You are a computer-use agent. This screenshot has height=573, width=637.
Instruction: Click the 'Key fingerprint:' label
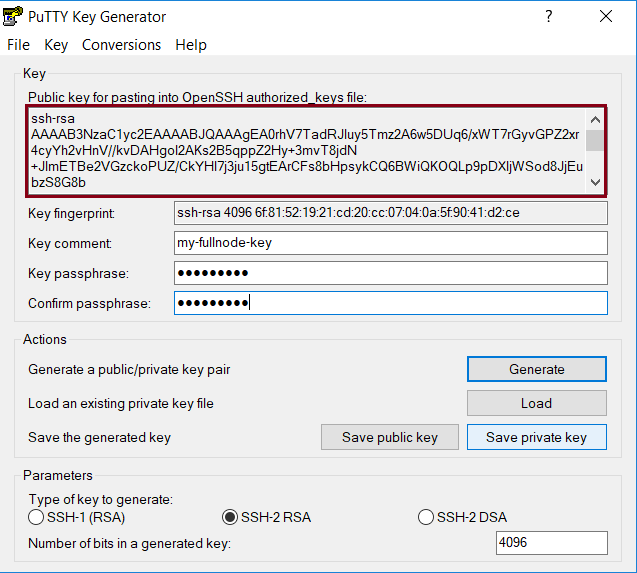tap(71, 213)
